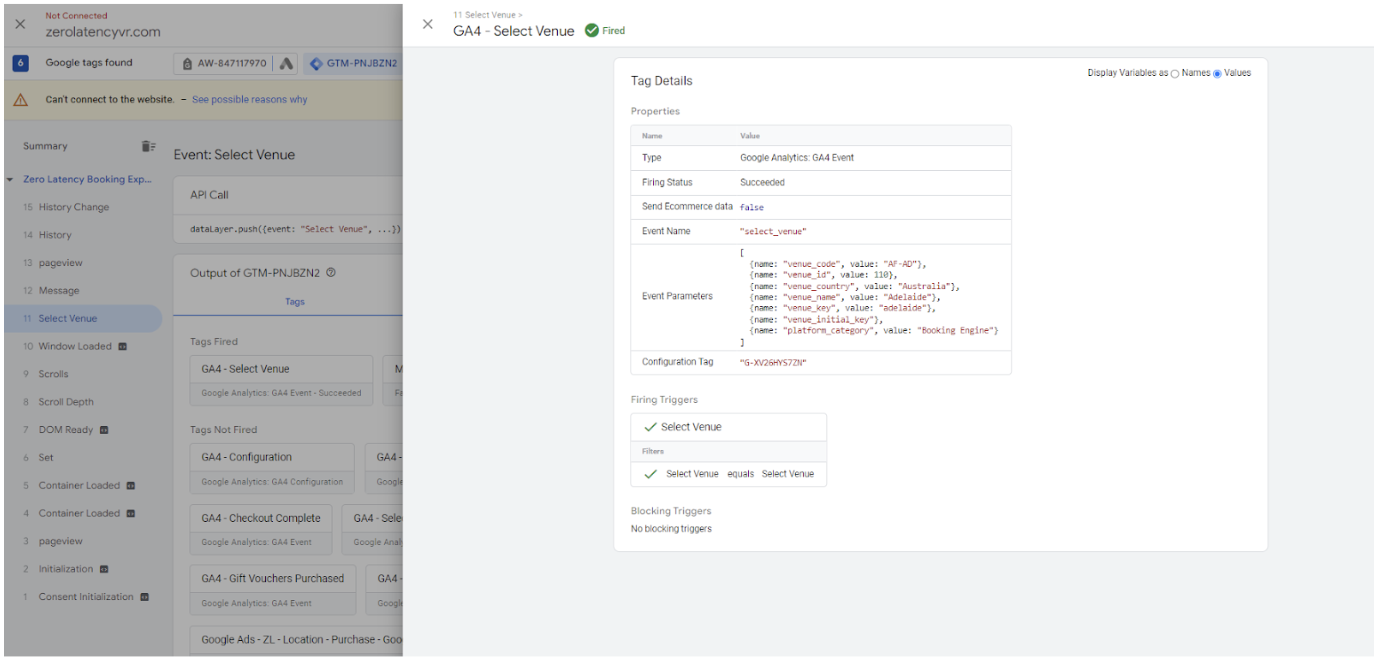Click the Configuration Tag value G-XV26HYS7ZN
The width and height of the screenshot is (1382, 660).
[x=772, y=361]
